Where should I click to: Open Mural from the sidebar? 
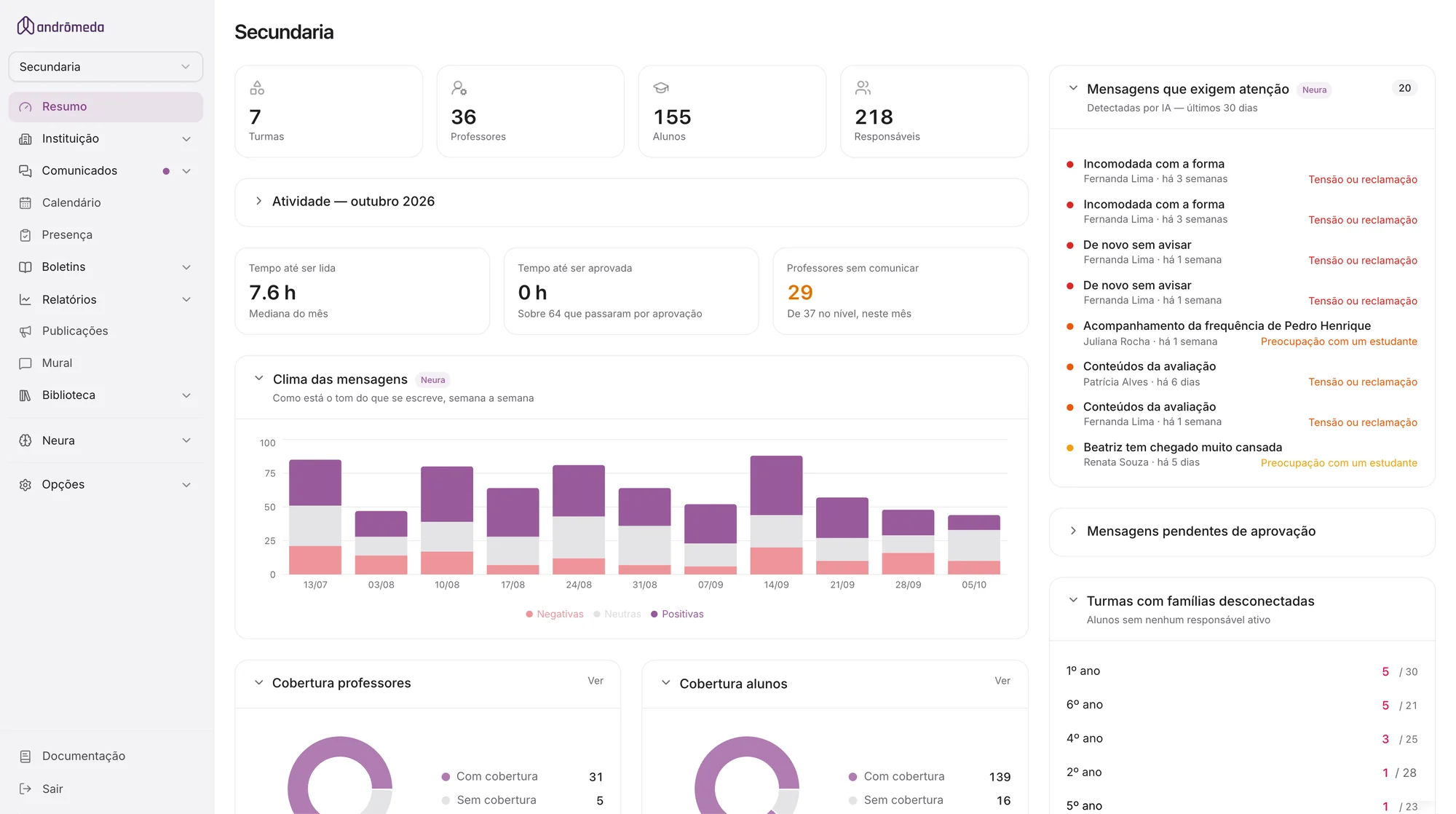coord(106,363)
